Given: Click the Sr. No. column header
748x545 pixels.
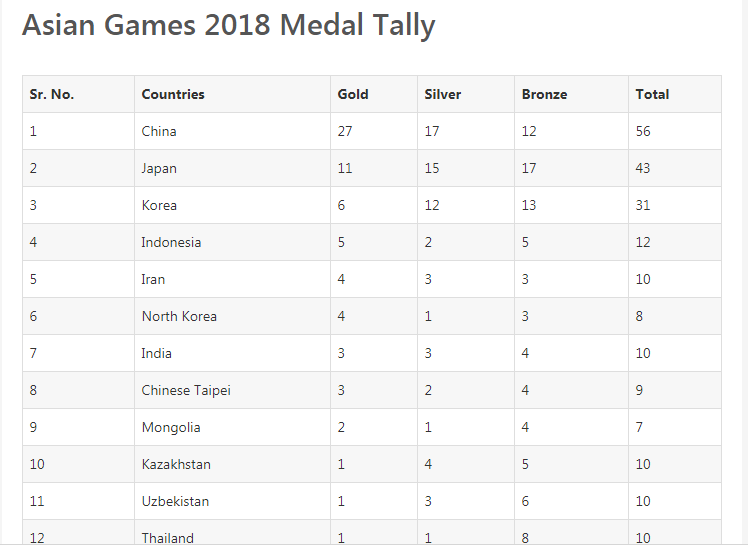Looking at the screenshot, I should [52, 94].
